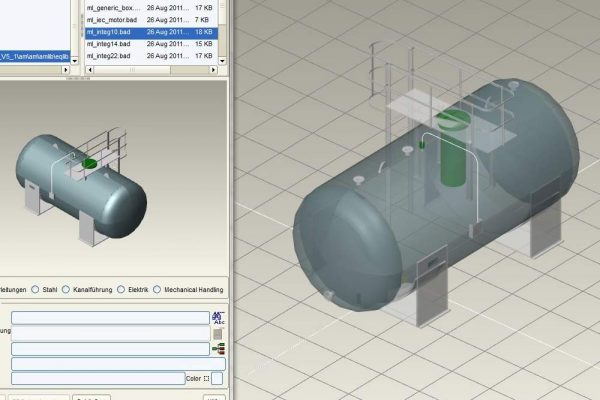Select ml_integ22.bad in the file list
The height and width of the screenshot is (400, 600).
click(x=110, y=56)
